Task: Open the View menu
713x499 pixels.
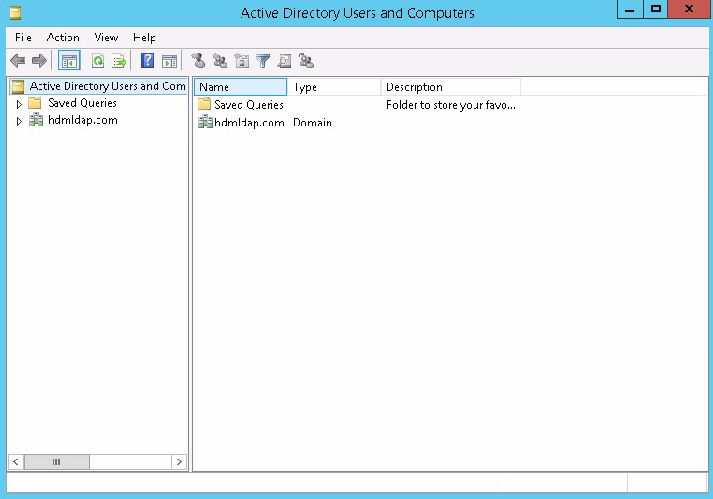Action: [x=106, y=37]
